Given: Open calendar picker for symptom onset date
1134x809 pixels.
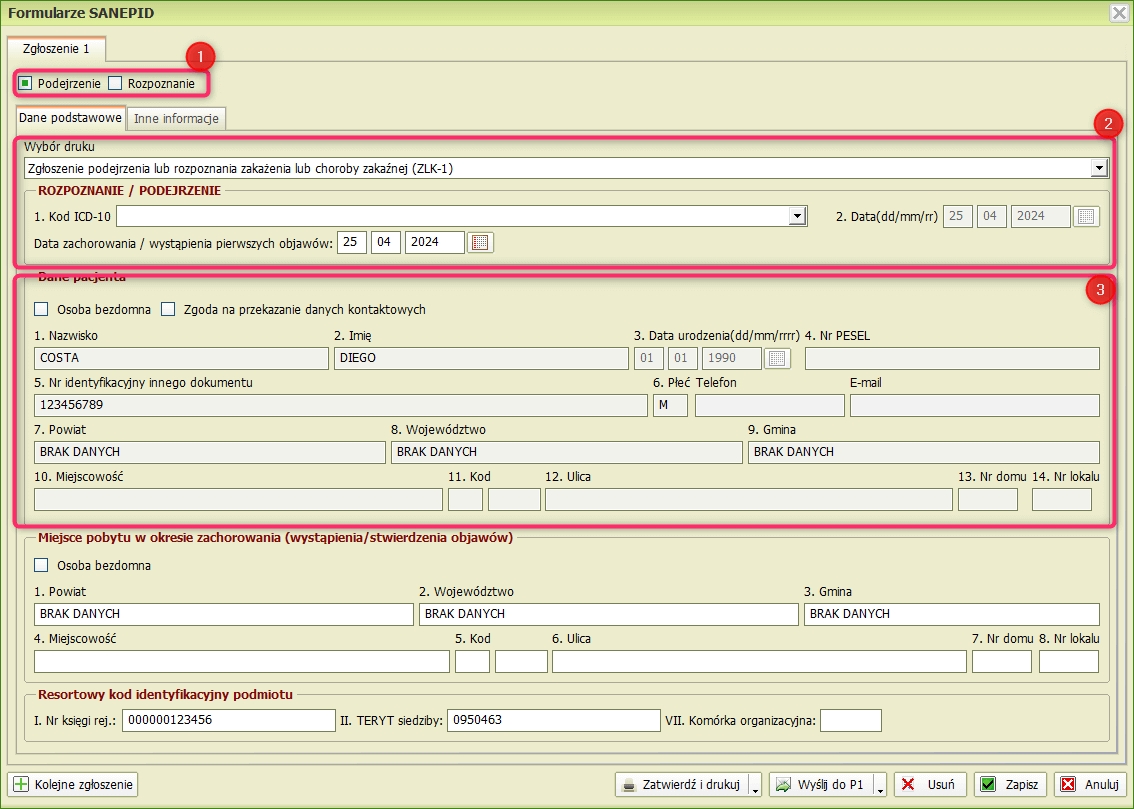Looking at the screenshot, I should click(481, 242).
